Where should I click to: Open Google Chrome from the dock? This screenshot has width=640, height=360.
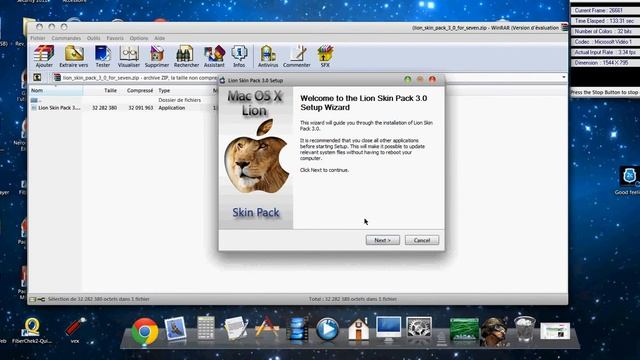click(x=144, y=331)
